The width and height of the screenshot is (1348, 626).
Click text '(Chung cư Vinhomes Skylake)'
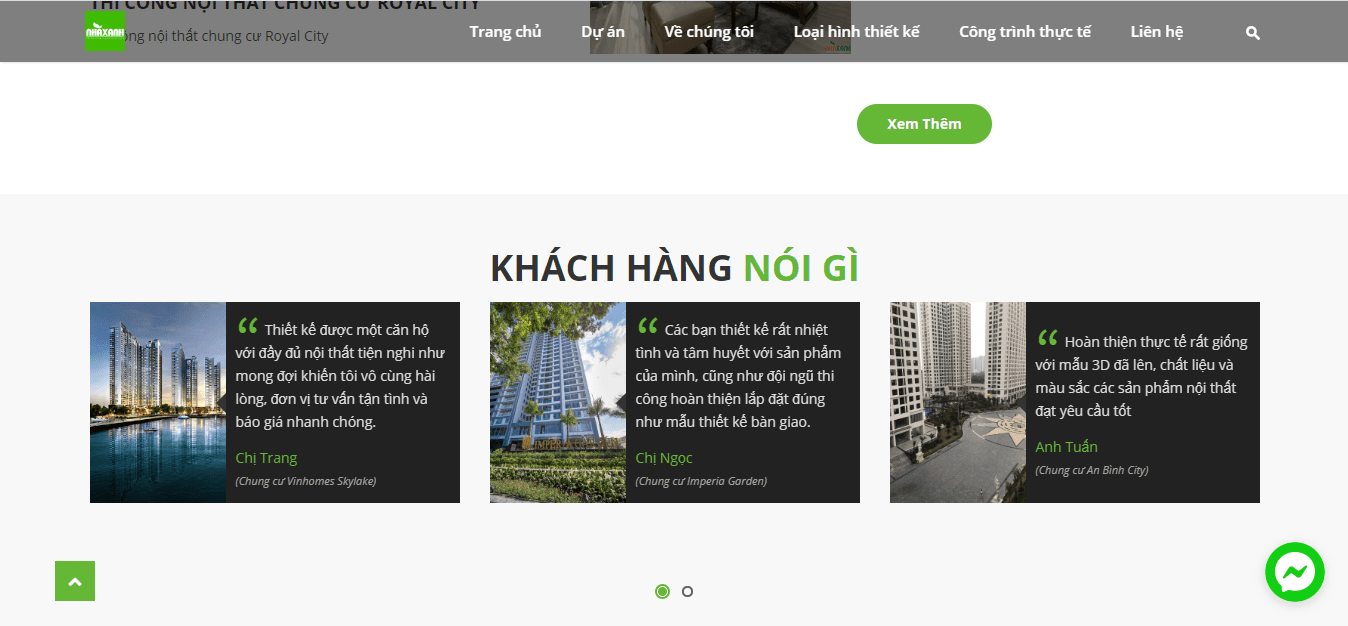click(306, 481)
